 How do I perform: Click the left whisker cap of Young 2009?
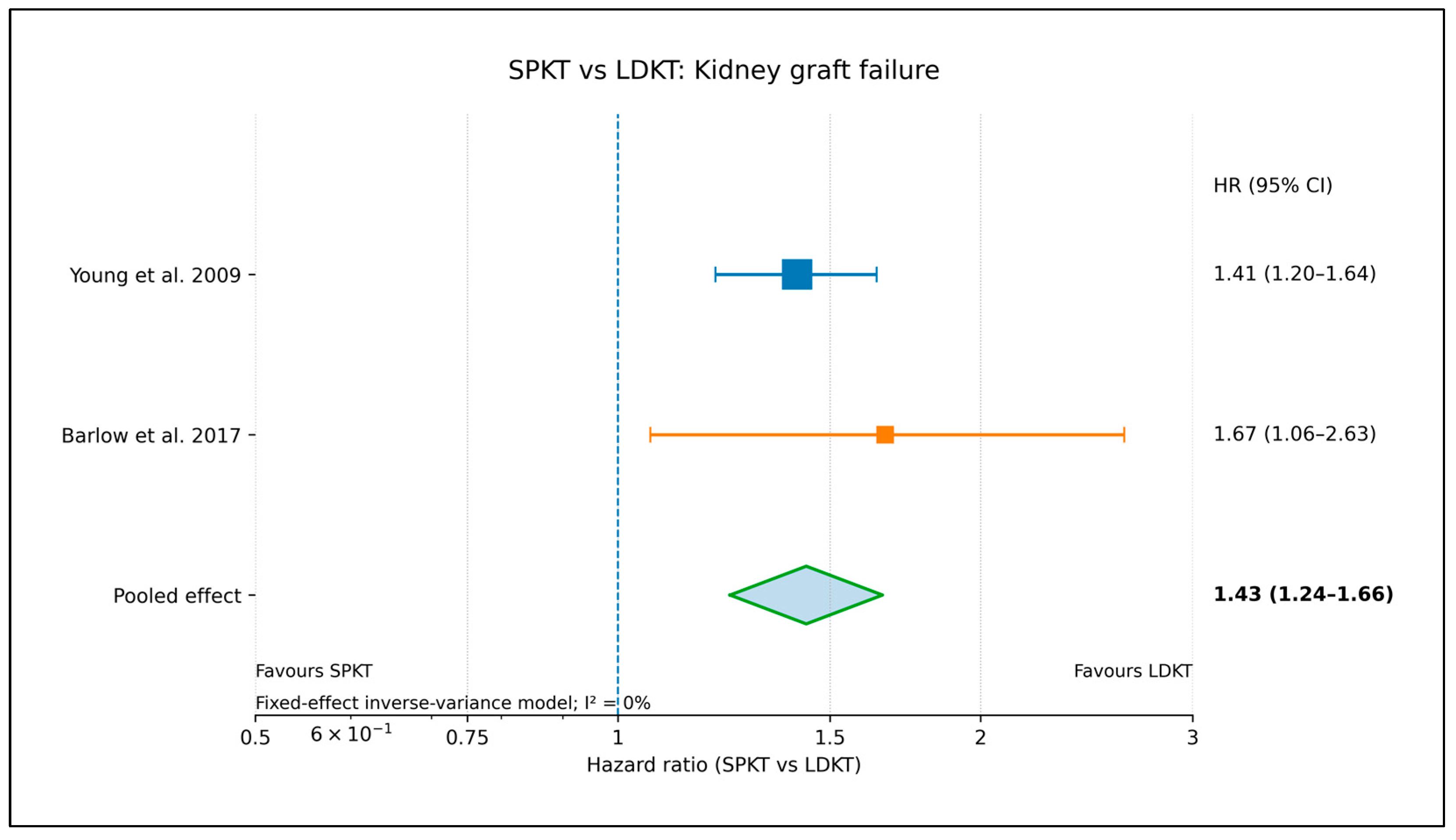pyautogui.click(x=716, y=275)
